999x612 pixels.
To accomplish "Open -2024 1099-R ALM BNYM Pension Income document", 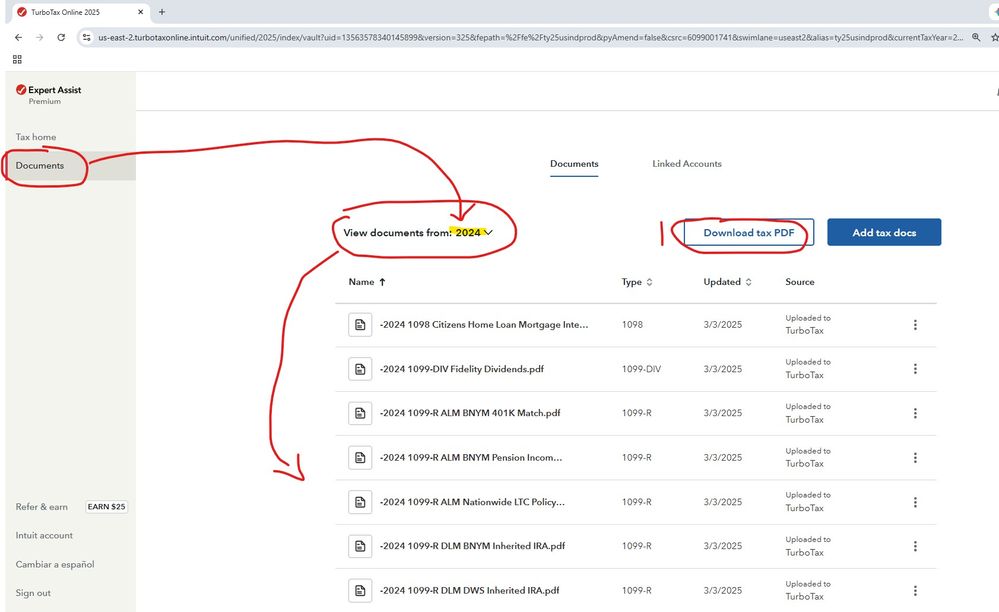I will tap(471, 458).
